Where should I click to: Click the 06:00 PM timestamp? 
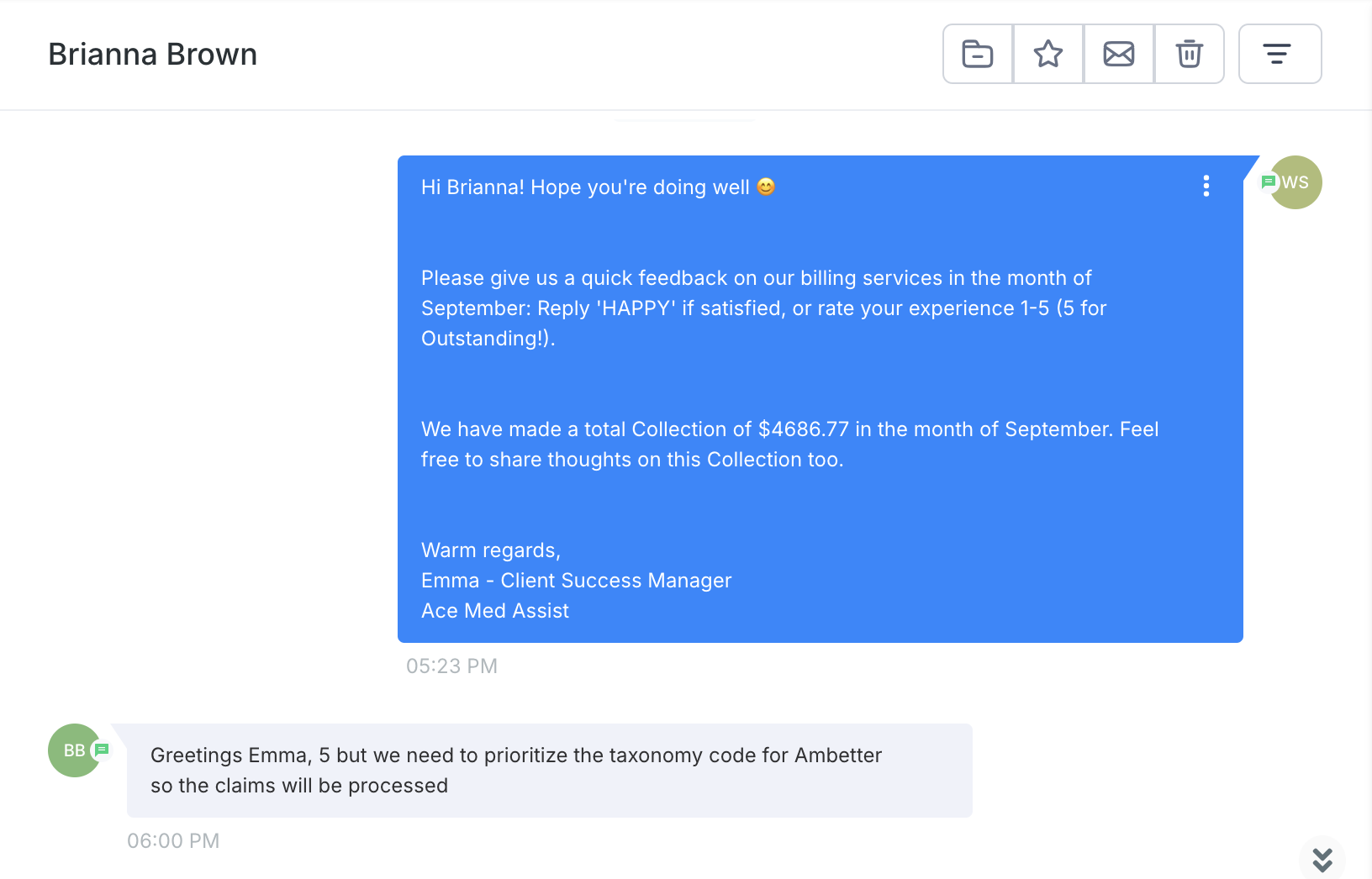[x=173, y=841]
